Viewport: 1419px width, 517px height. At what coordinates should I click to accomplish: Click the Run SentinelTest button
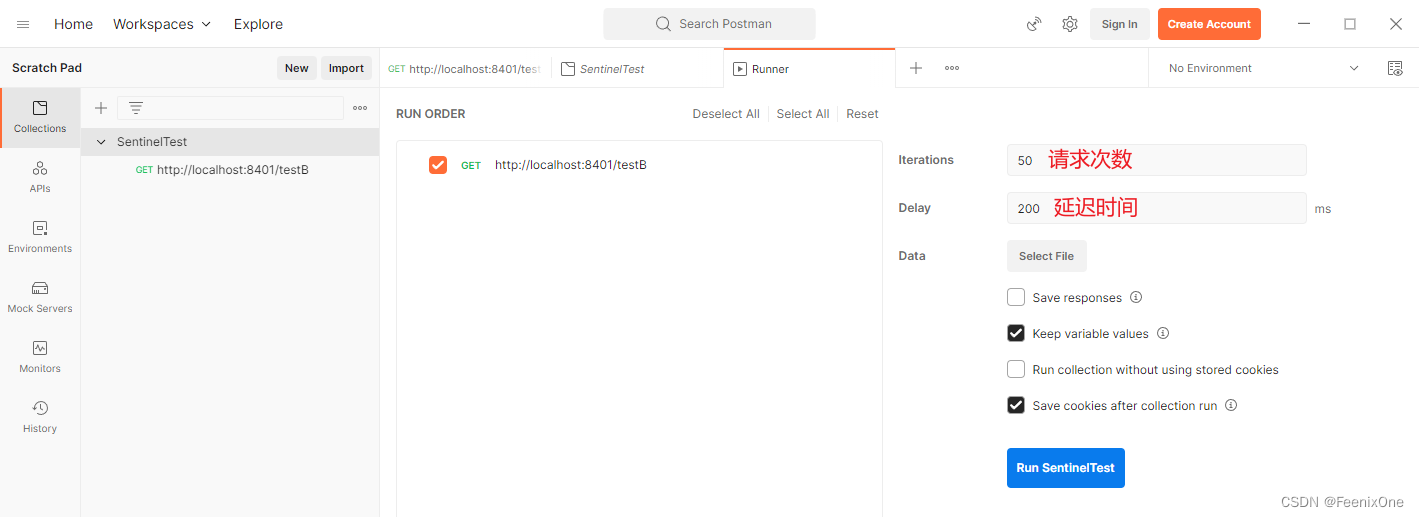coord(1065,468)
